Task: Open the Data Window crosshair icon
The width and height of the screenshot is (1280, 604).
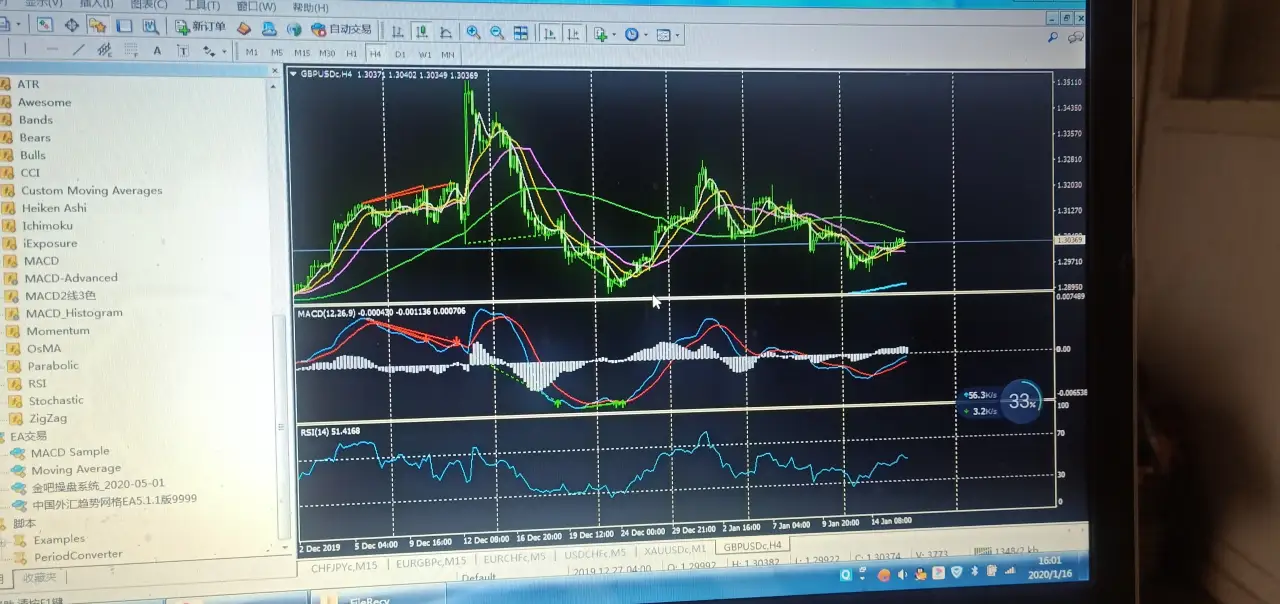Action: tap(72, 25)
